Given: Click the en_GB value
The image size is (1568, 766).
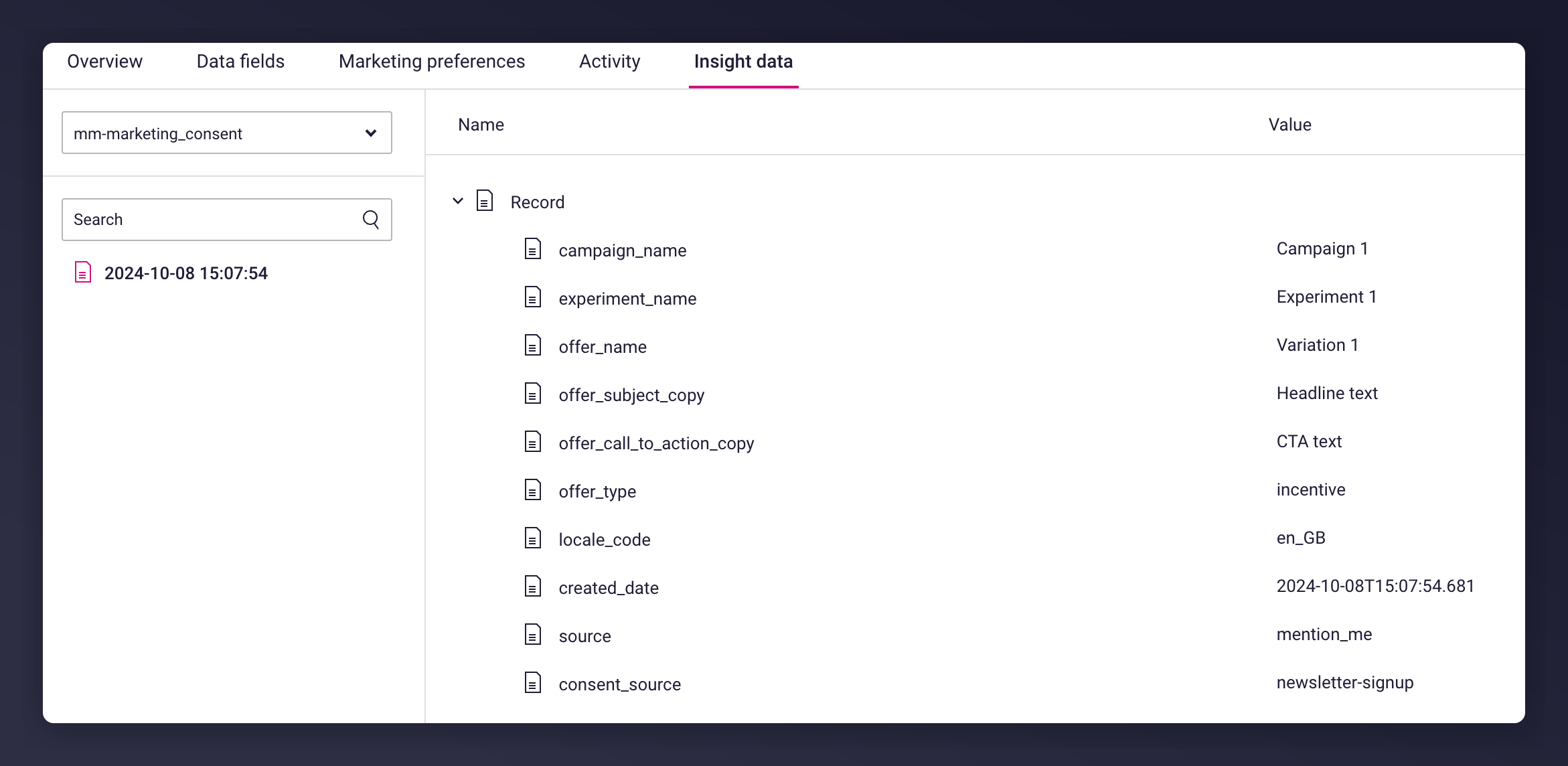Looking at the screenshot, I should (1301, 538).
